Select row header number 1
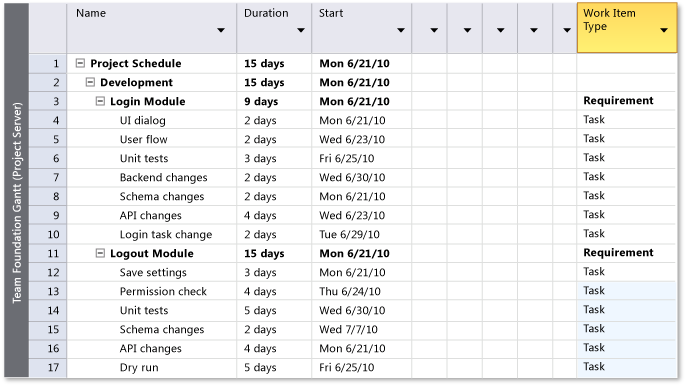This screenshot has height=386, width=686. [x=48, y=63]
